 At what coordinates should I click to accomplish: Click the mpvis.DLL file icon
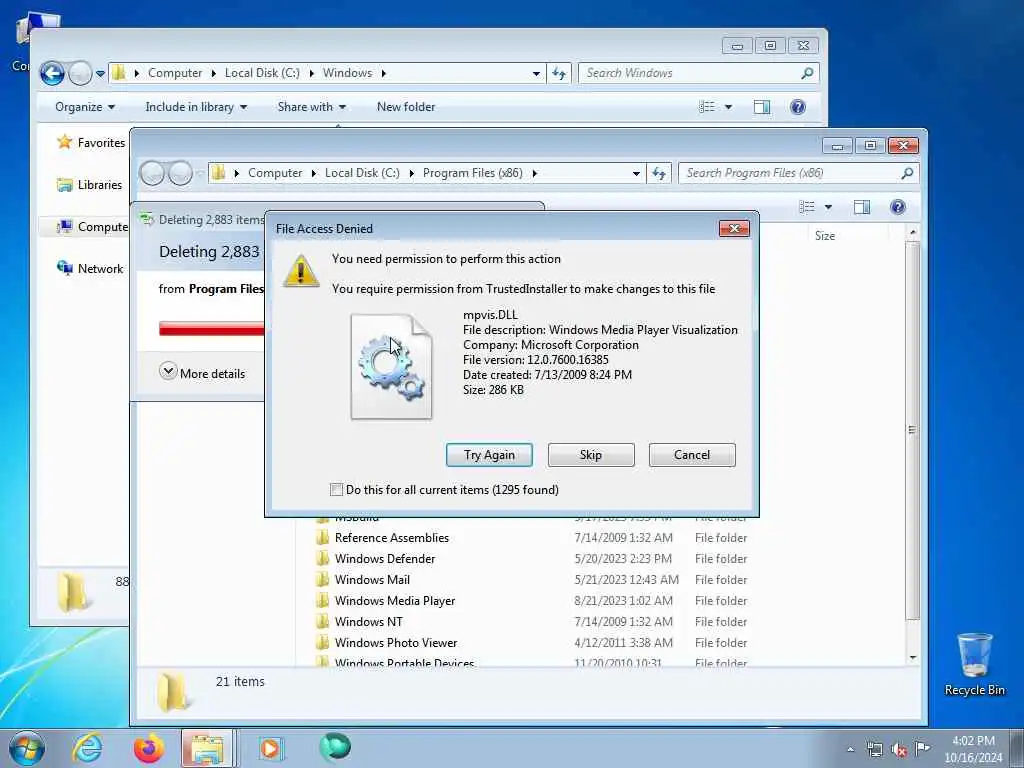(x=391, y=366)
